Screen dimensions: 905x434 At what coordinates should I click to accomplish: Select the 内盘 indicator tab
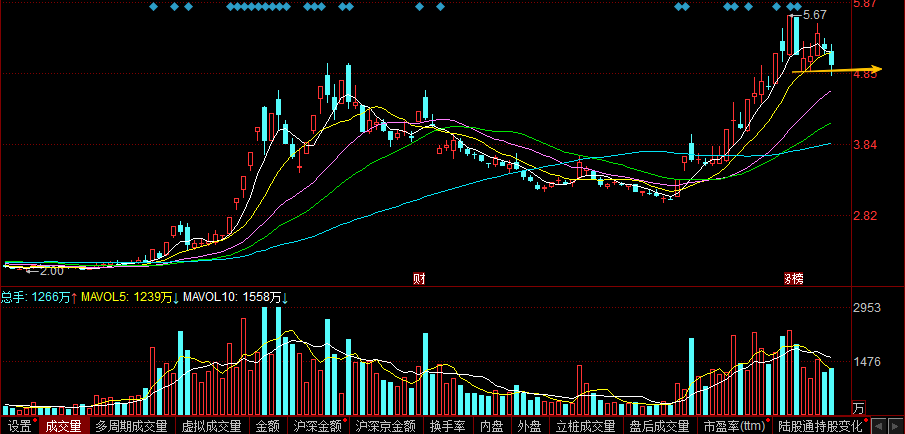[492, 426]
